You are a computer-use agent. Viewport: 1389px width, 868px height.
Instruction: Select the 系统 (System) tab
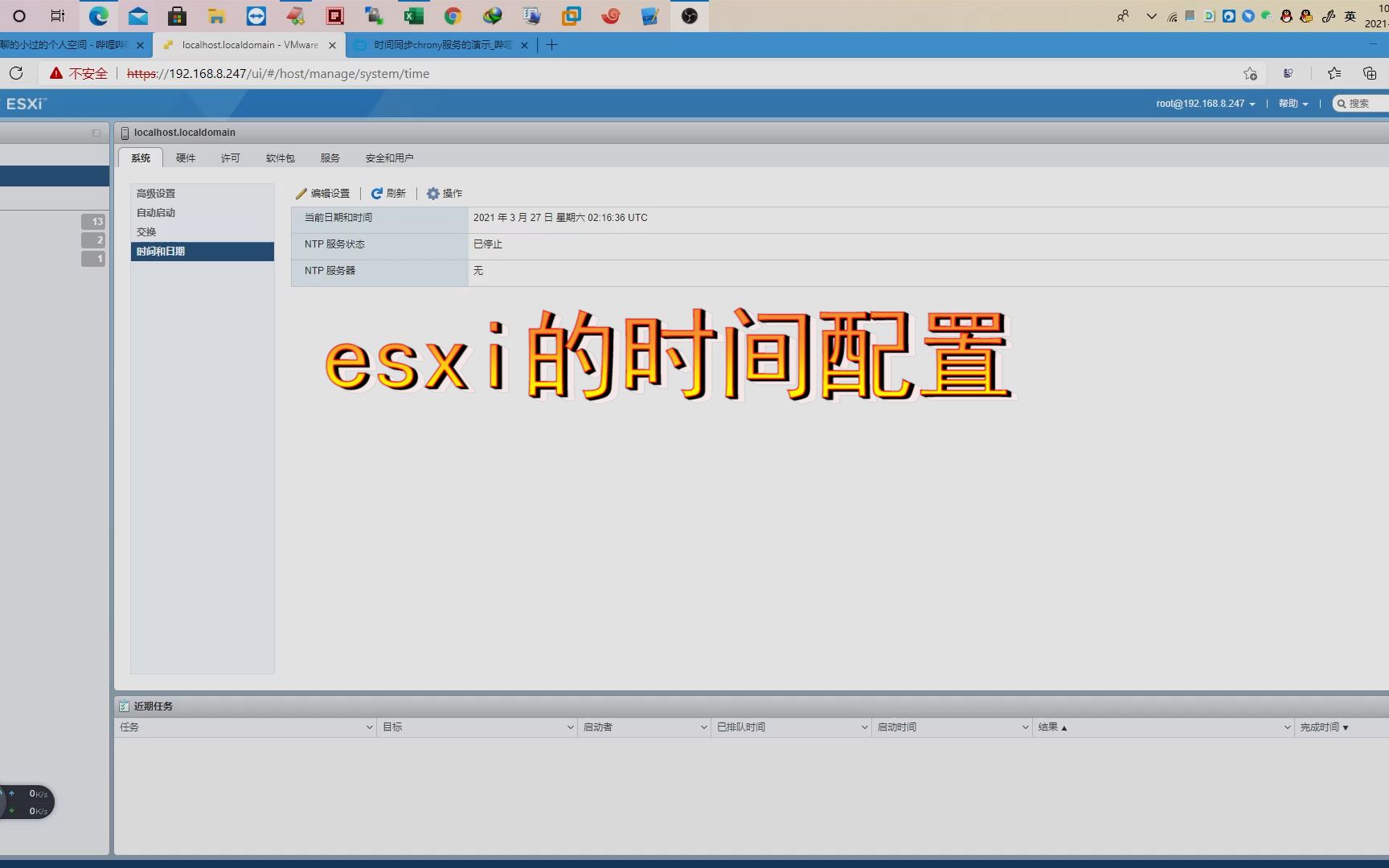[141, 158]
